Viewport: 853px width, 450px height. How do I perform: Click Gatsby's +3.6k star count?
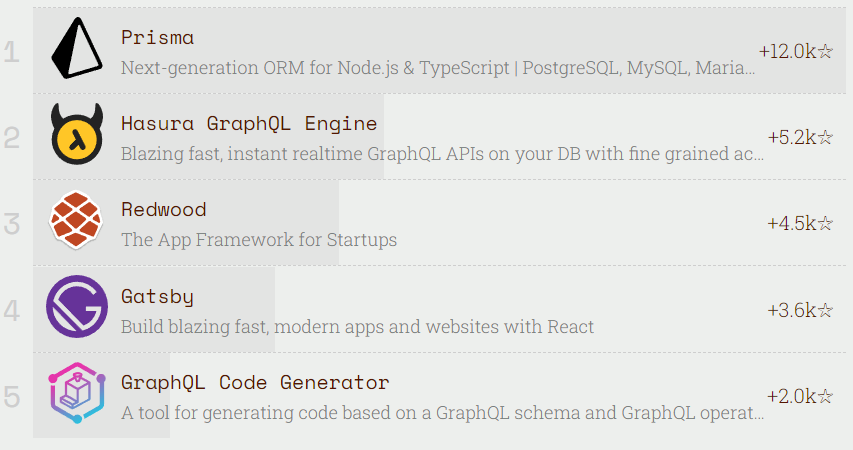pyautogui.click(x=800, y=310)
